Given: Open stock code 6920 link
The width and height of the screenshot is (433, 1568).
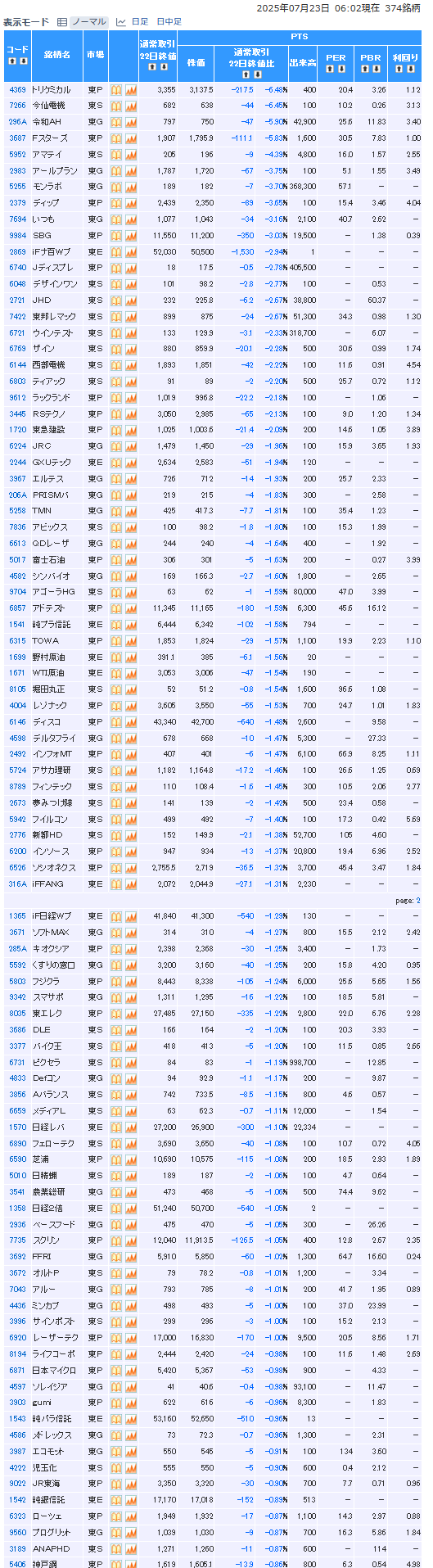Looking at the screenshot, I should pos(17,1337).
